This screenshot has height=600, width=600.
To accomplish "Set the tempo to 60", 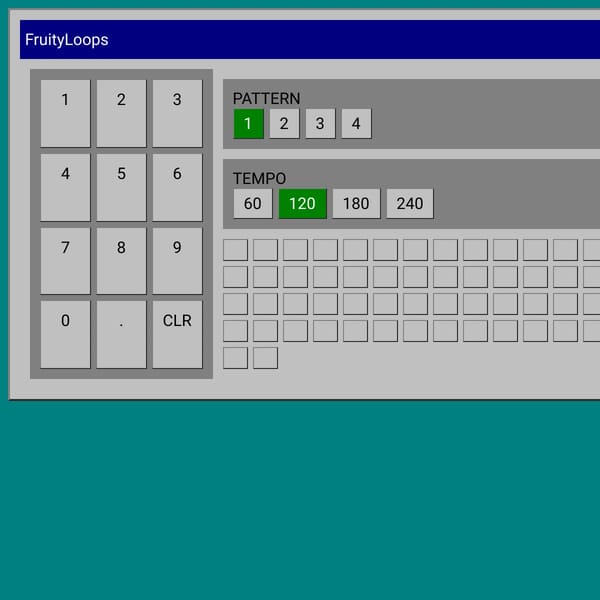I will pyautogui.click(x=253, y=204).
